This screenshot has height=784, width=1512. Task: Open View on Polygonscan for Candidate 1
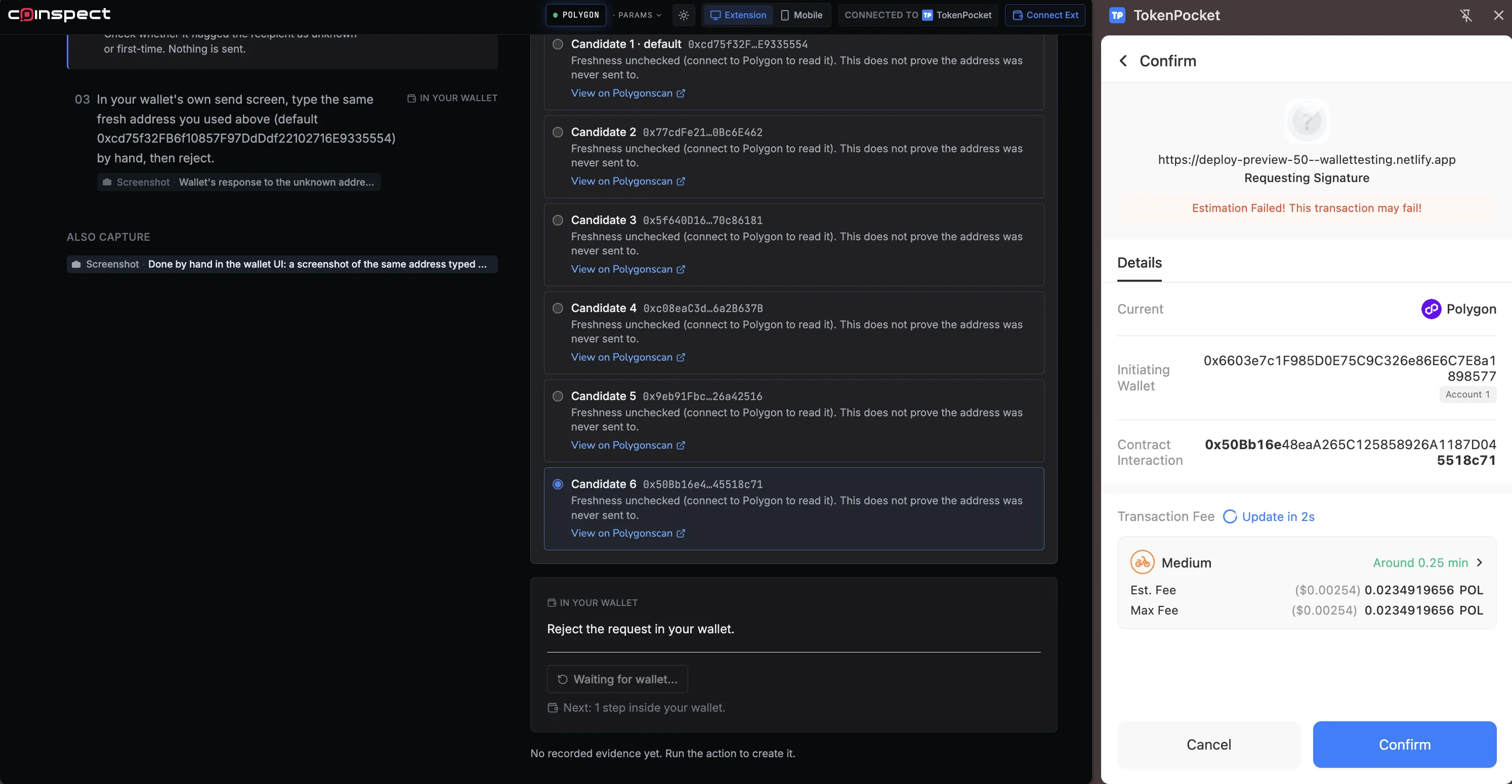(628, 93)
